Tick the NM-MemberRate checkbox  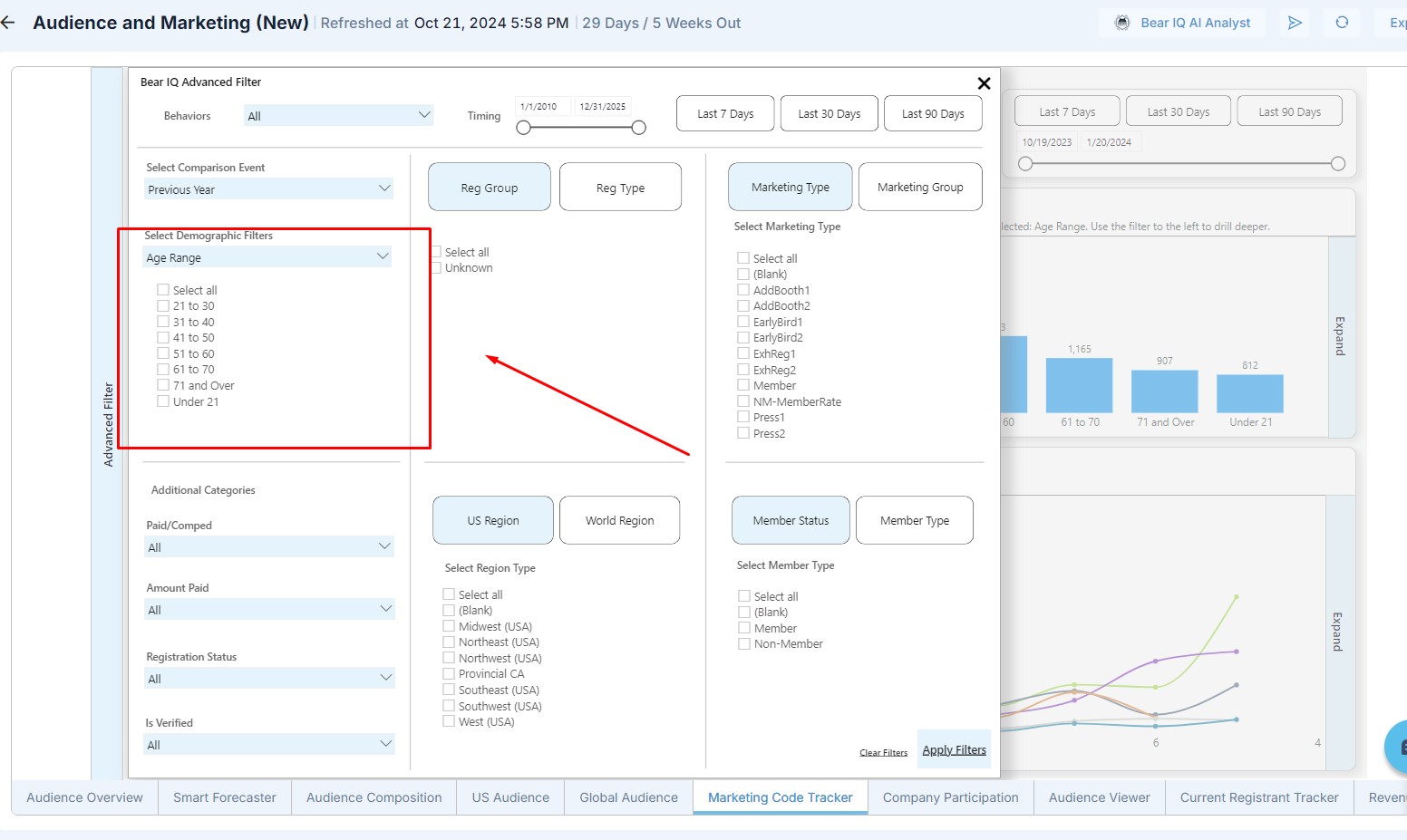coord(743,401)
